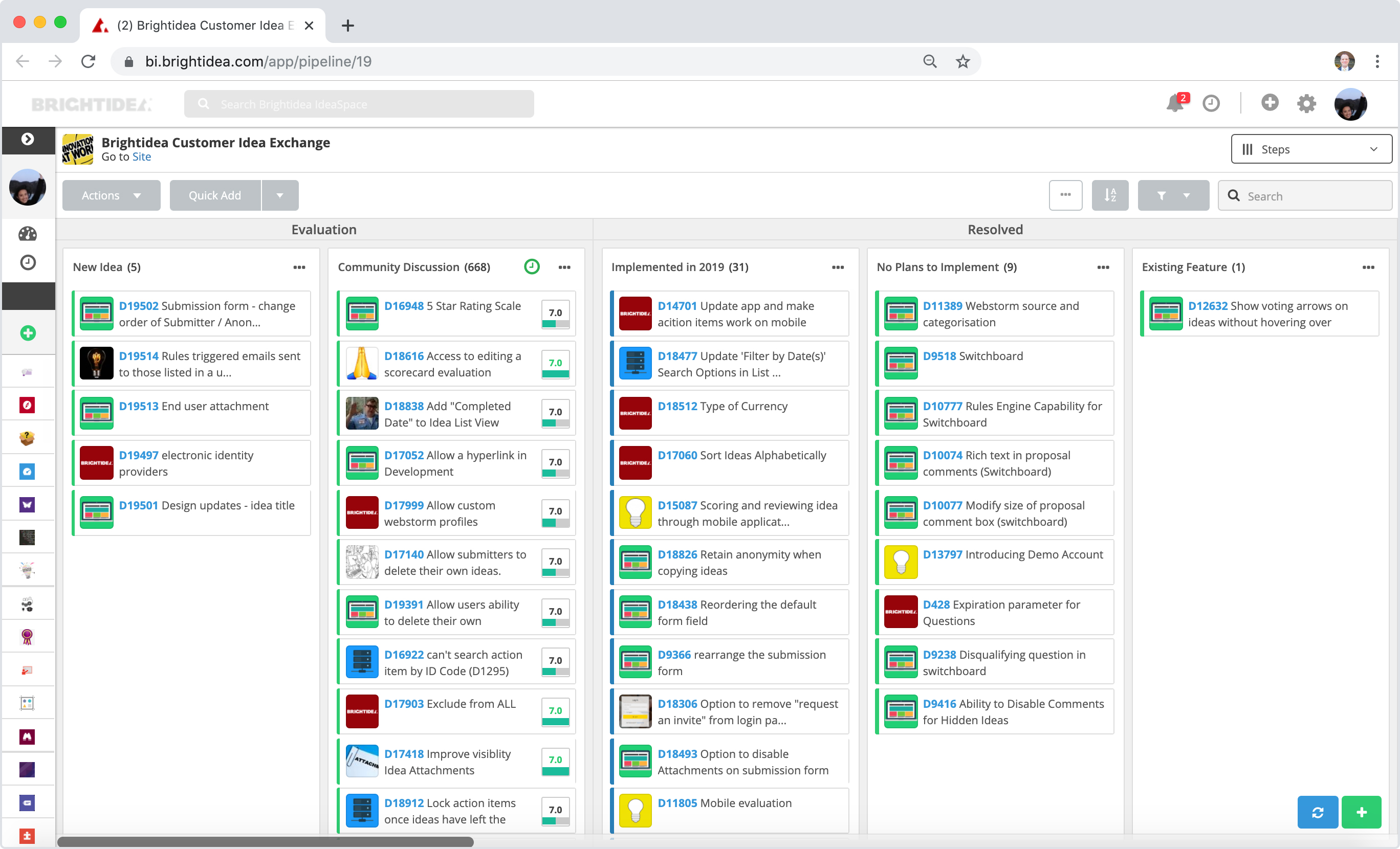Viewport: 1400px width, 849px height.
Task: Click the horizontal scrollbar at bottom
Action: click(x=266, y=842)
